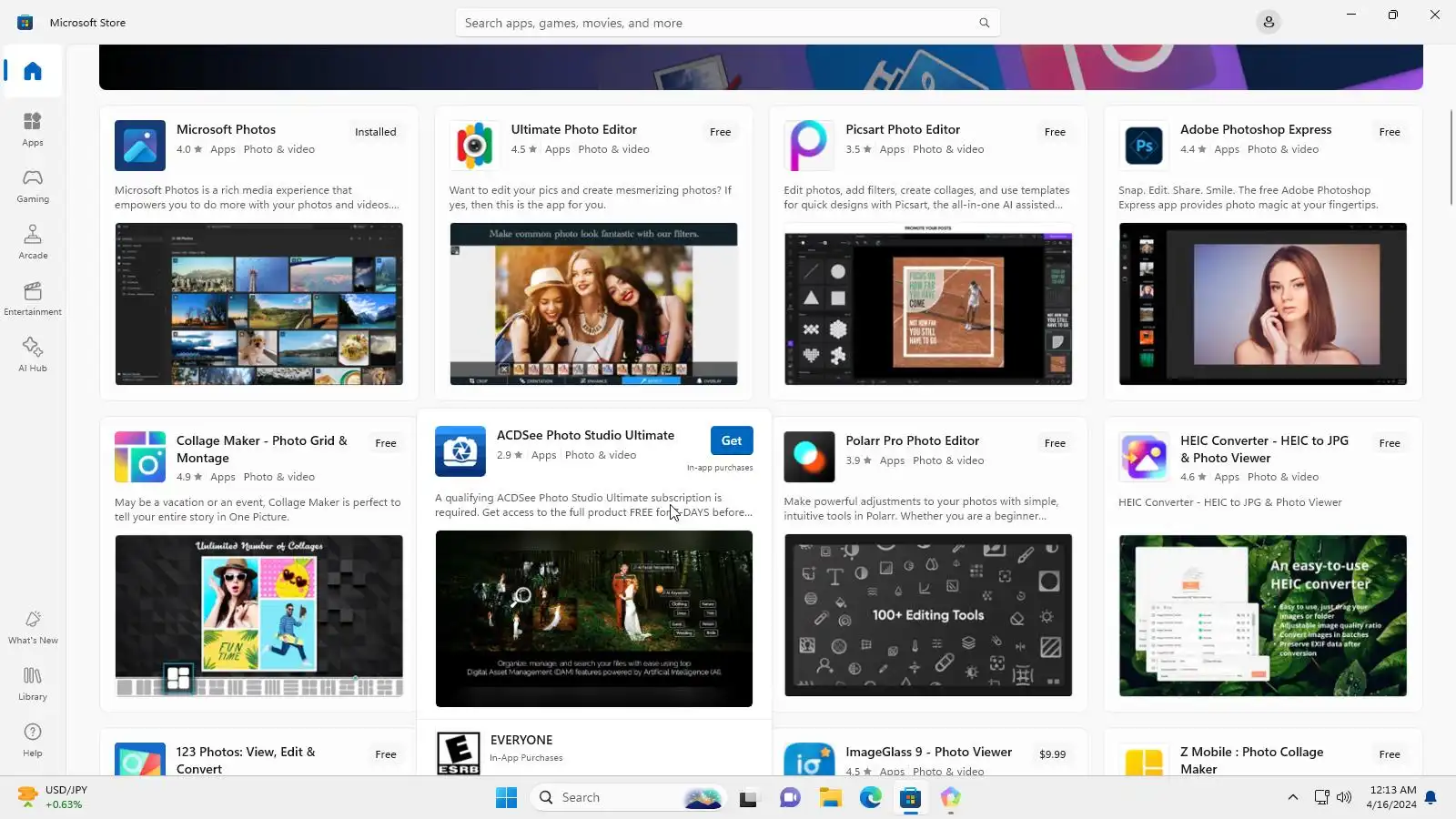Click the HEIC Converter app icon
The image size is (1456, 819).
pyautogui.click(x=1144, y=457)
